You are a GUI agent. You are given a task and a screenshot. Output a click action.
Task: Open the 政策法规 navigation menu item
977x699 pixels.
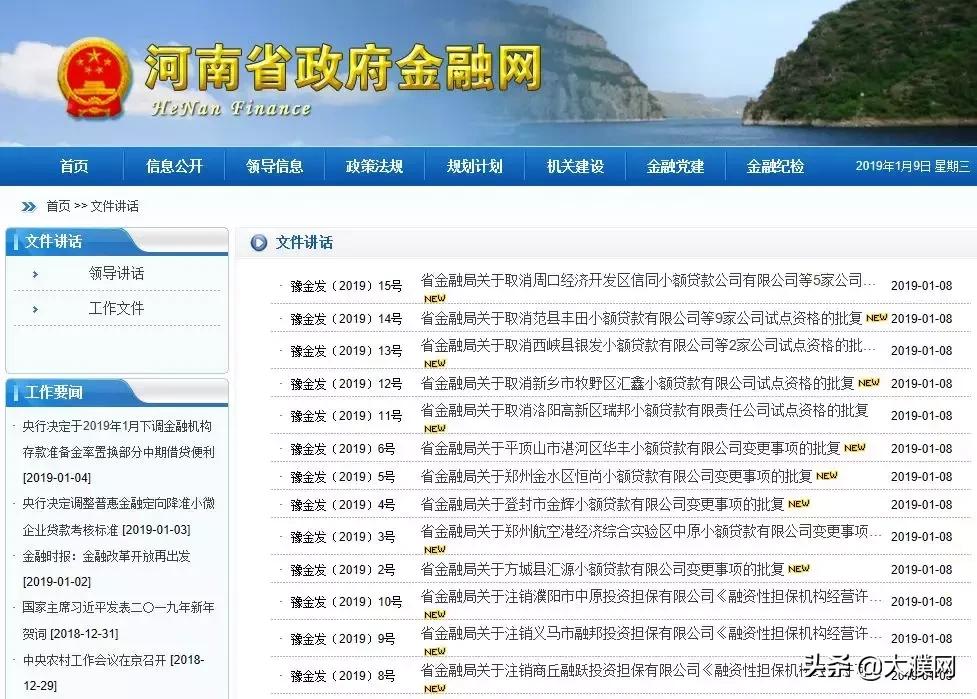pos(373,166)
